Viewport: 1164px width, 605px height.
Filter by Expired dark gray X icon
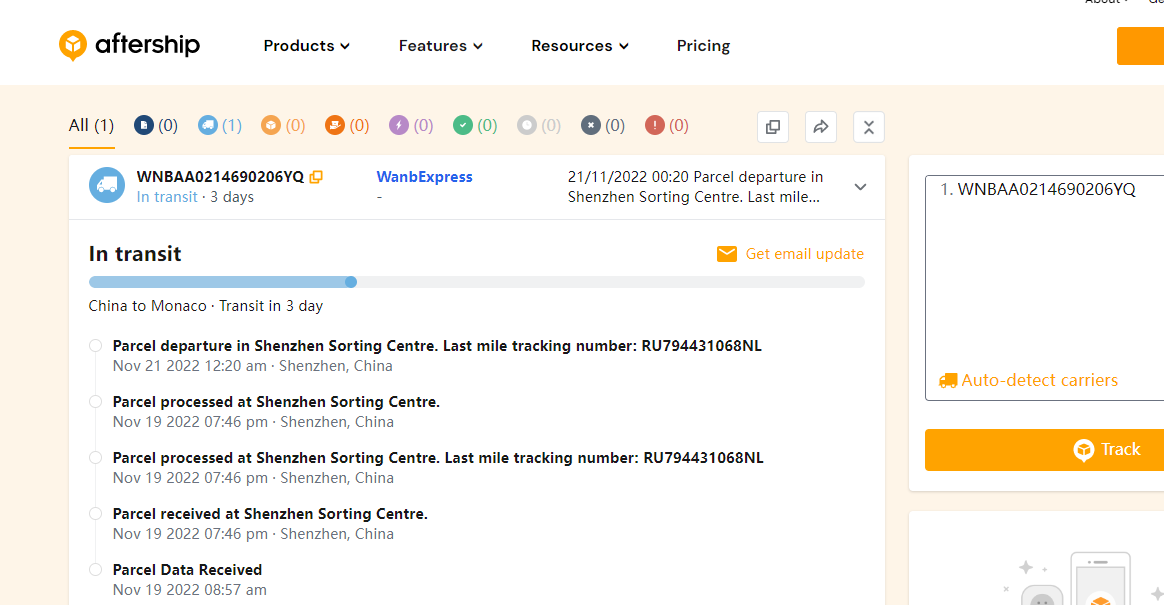click(591, 125)
